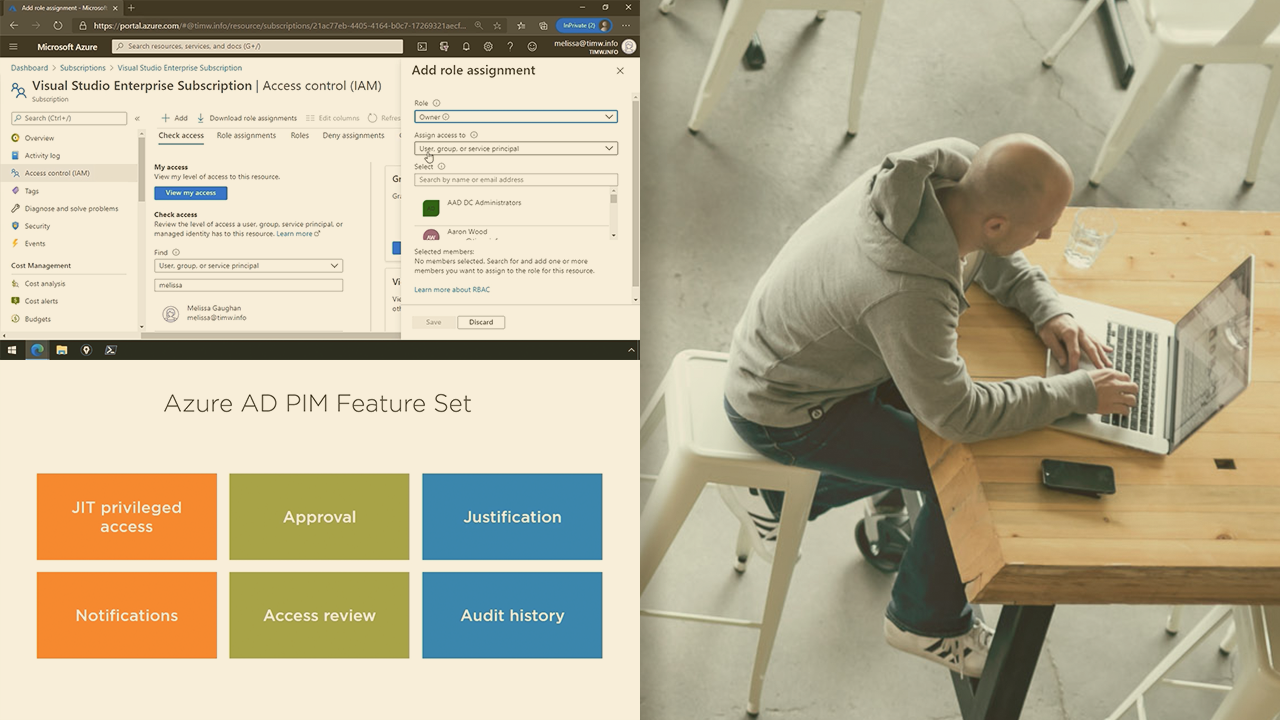The image size is (1280, 720).
Task: Open the Deny assignments tab
Action: (x=353, y=135)
